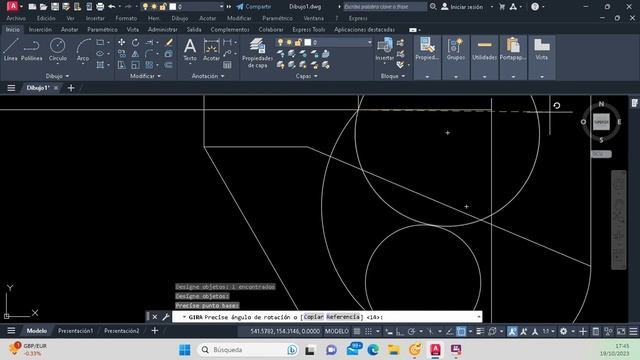Click the customize command line wrench icon
640x360 pixels.
[166, 317]
